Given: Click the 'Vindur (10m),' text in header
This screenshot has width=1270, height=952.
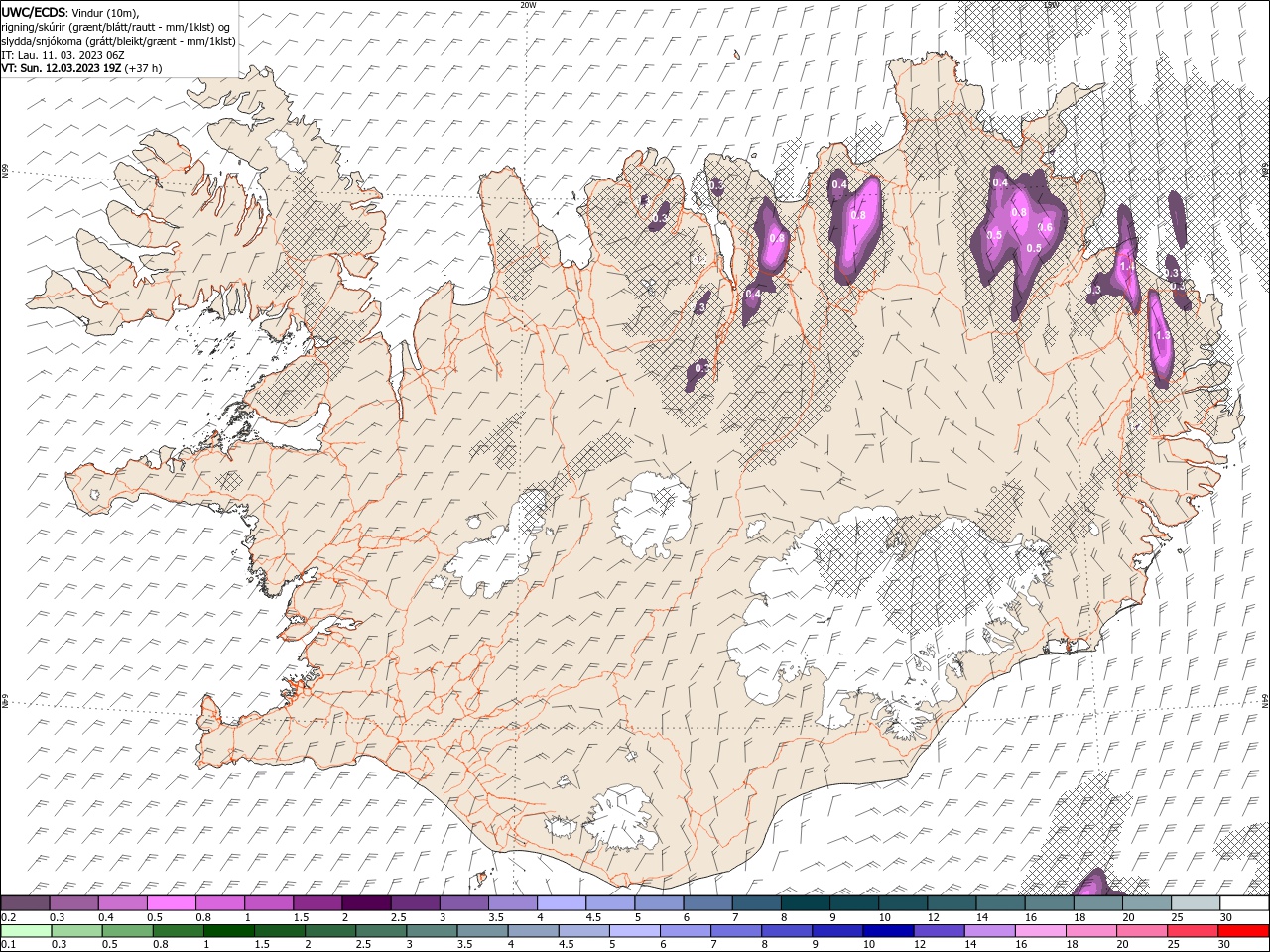Looking at the screenshot, I should tap(106, 12).
